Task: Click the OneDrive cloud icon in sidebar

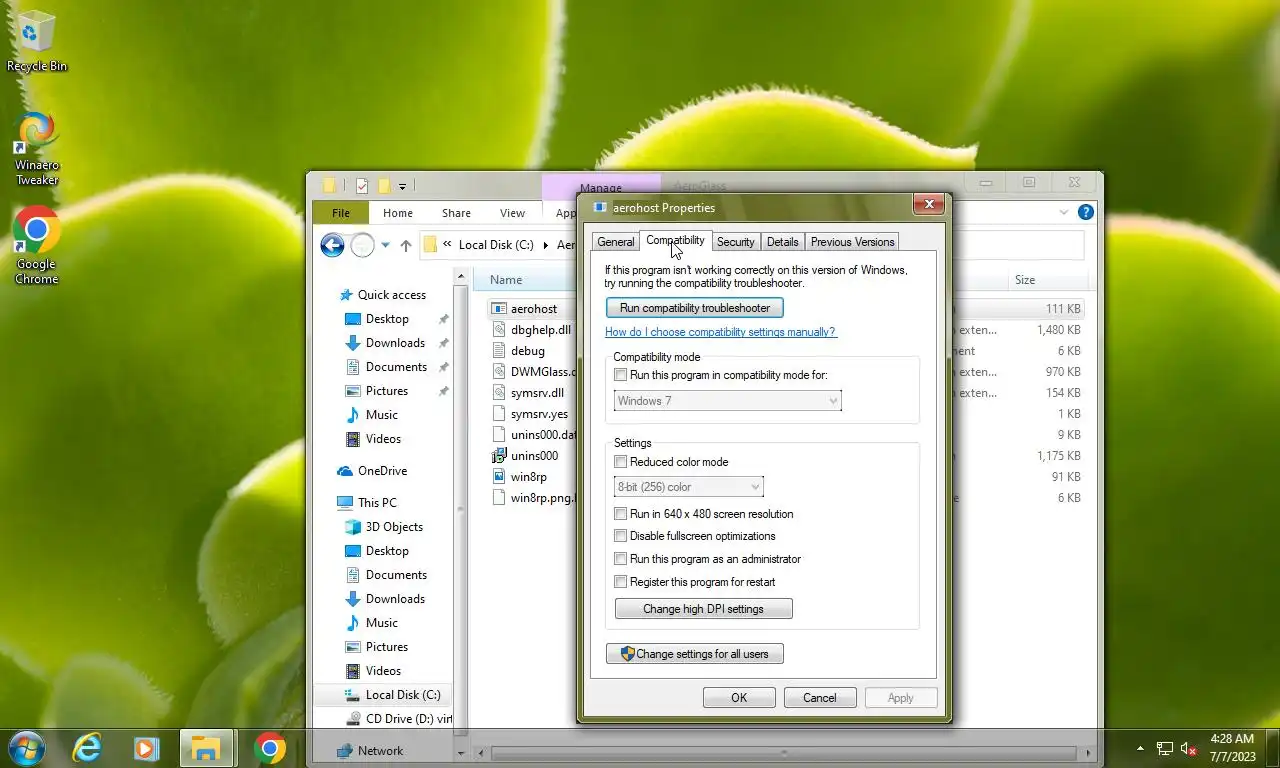Action: click(x=345, y=471)
